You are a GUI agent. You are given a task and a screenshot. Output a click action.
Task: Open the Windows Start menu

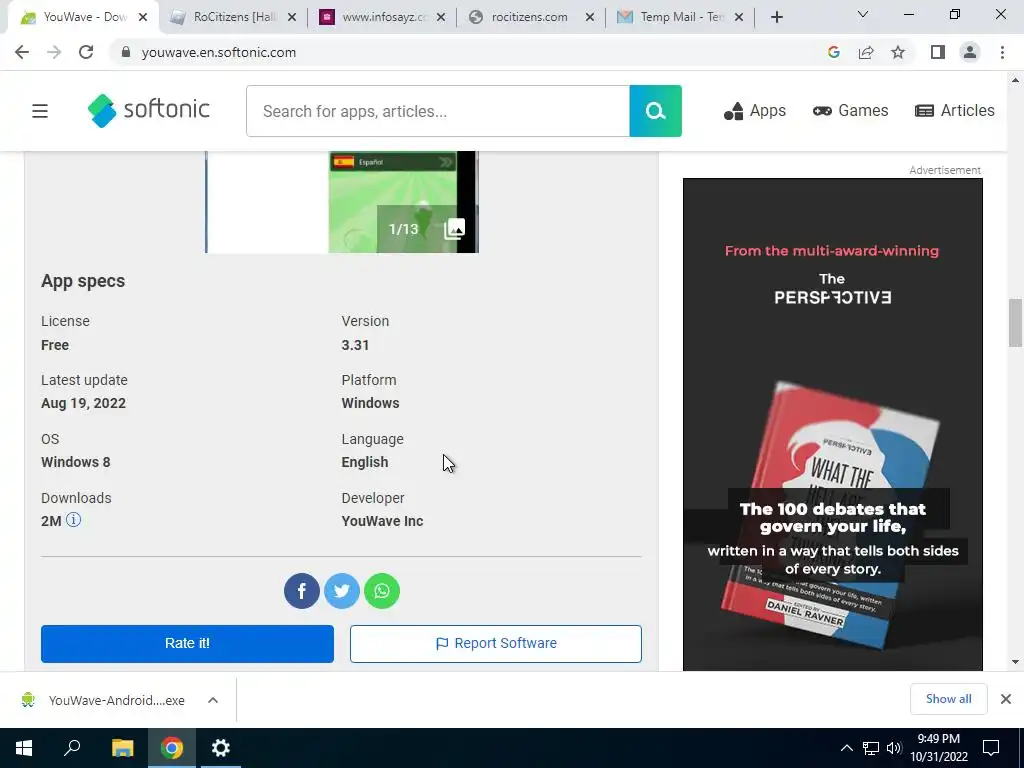pyautogui.click(x=24, y=748)
